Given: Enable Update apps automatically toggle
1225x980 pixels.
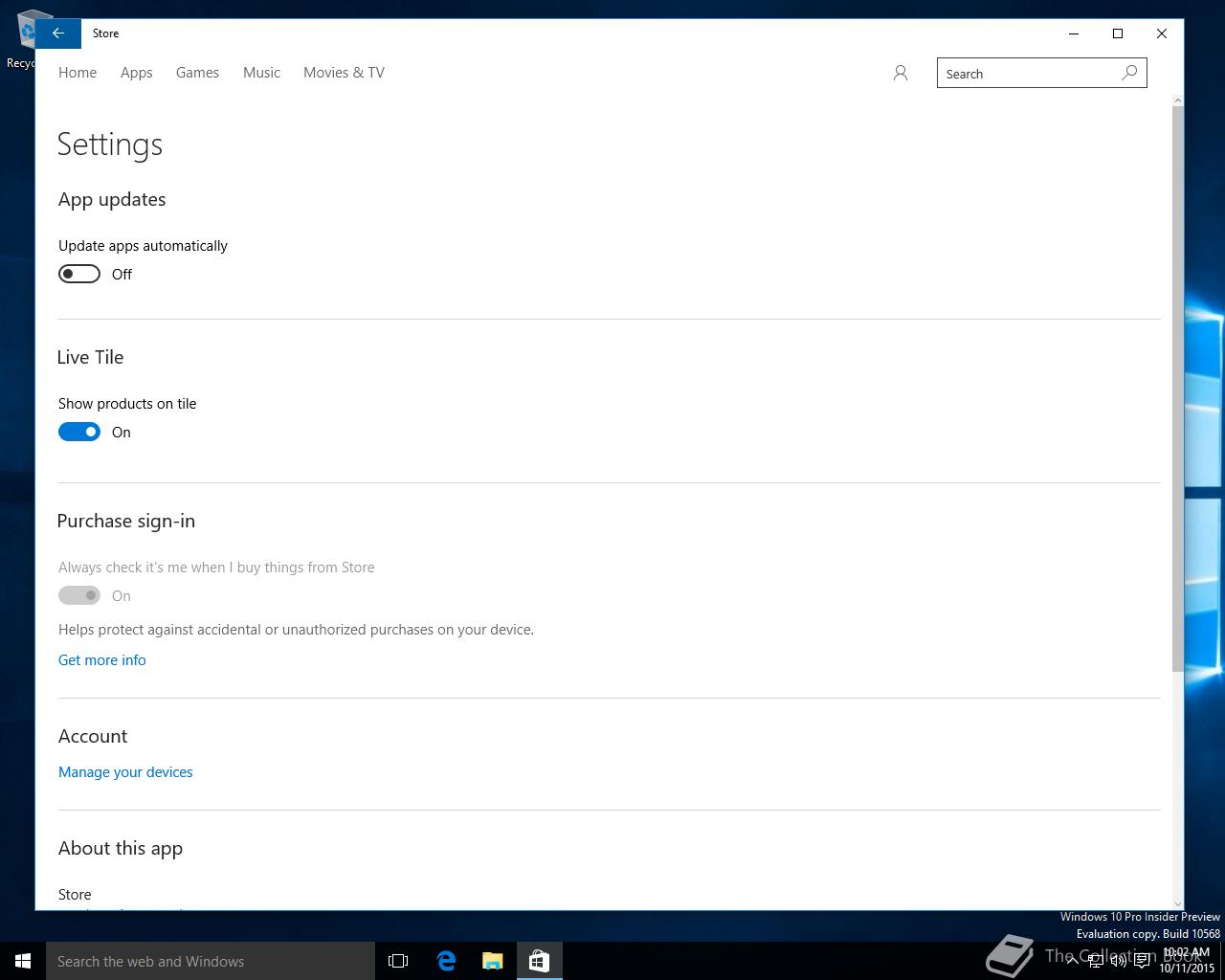Looking at the screenshot, I should (79, 274).
